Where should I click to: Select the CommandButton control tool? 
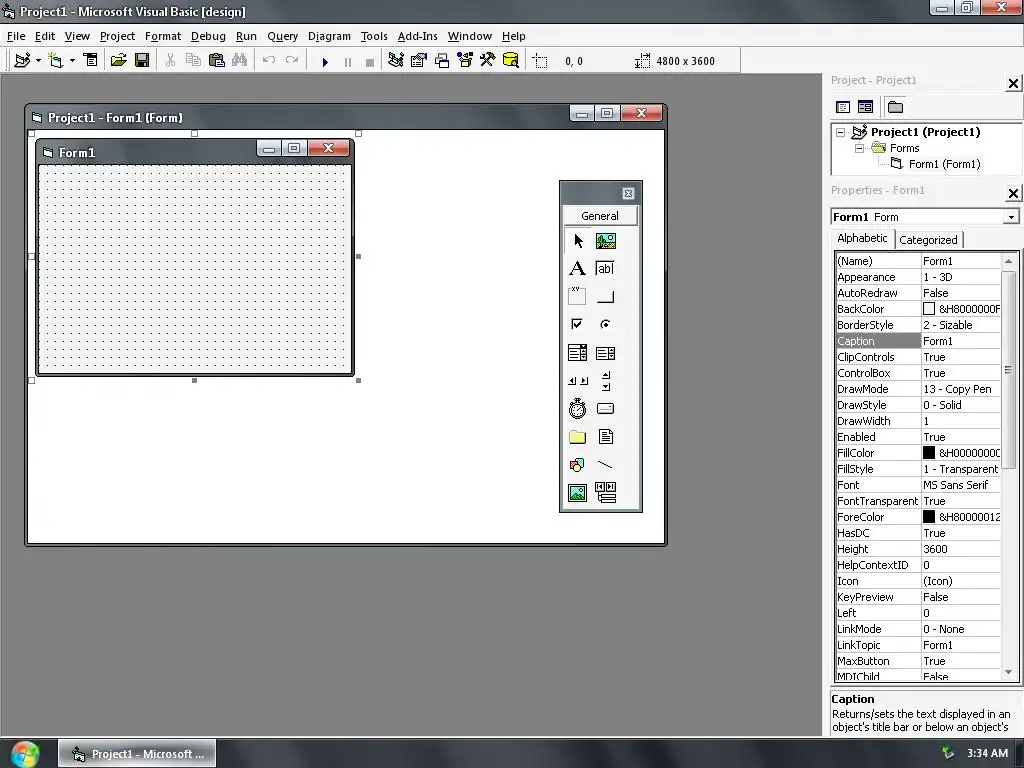pos(605,296)
